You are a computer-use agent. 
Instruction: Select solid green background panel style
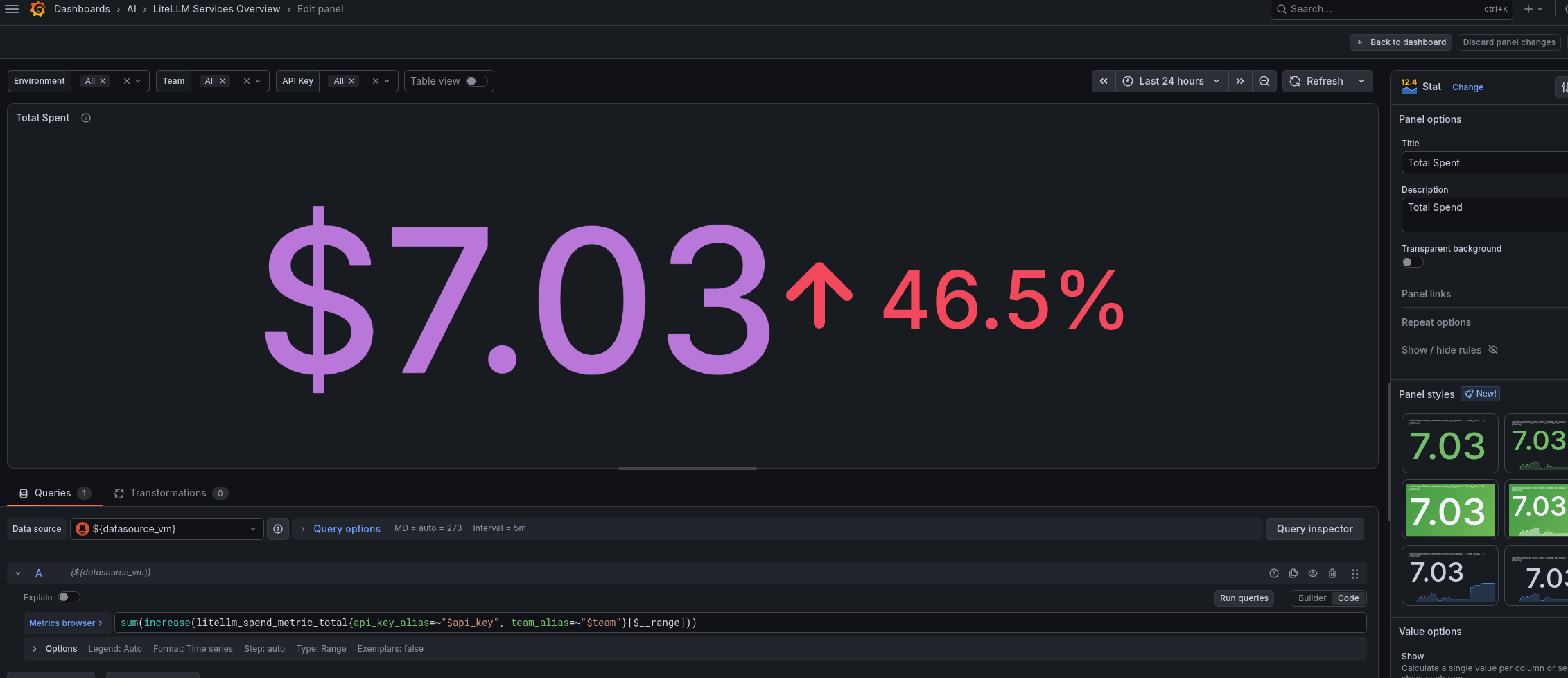(1450, 510)
